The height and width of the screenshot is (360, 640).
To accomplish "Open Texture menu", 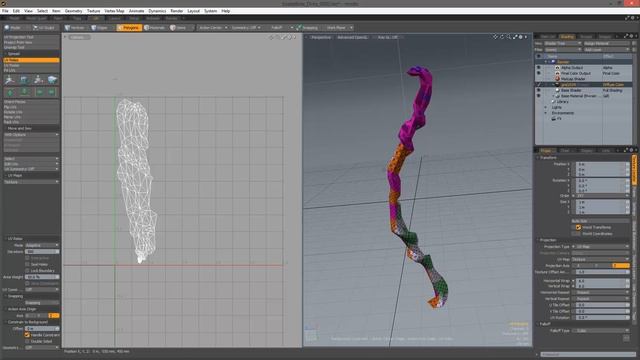I will point(93,11).
